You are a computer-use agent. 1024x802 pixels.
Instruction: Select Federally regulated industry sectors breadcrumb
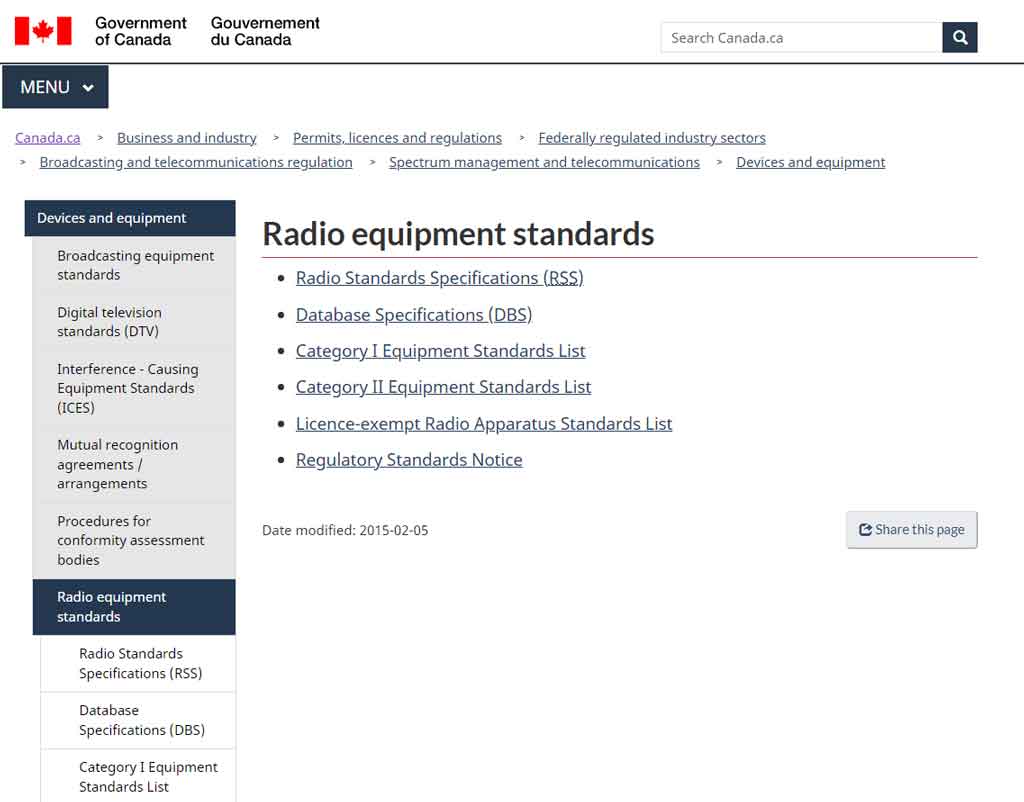point(651,138)
